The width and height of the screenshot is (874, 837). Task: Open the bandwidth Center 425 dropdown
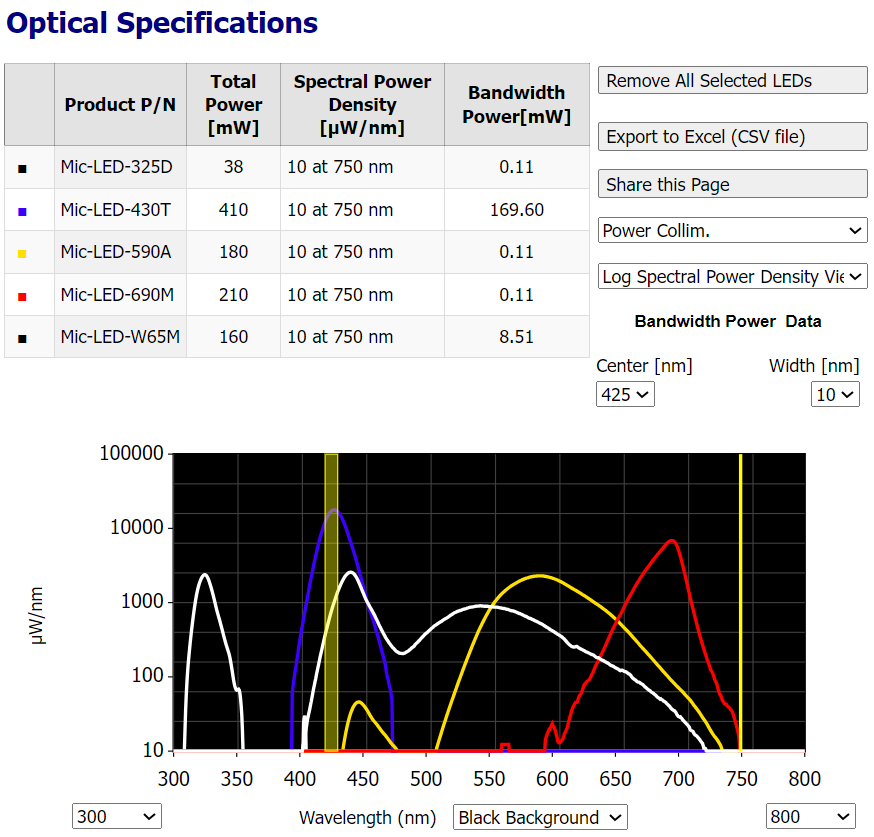coord(625,395)
